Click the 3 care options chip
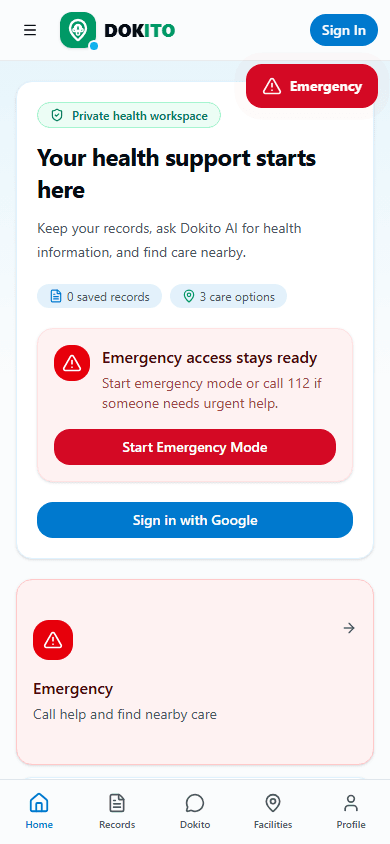The width and height of the screenshot is (390, 844). [x=229, y=296]
